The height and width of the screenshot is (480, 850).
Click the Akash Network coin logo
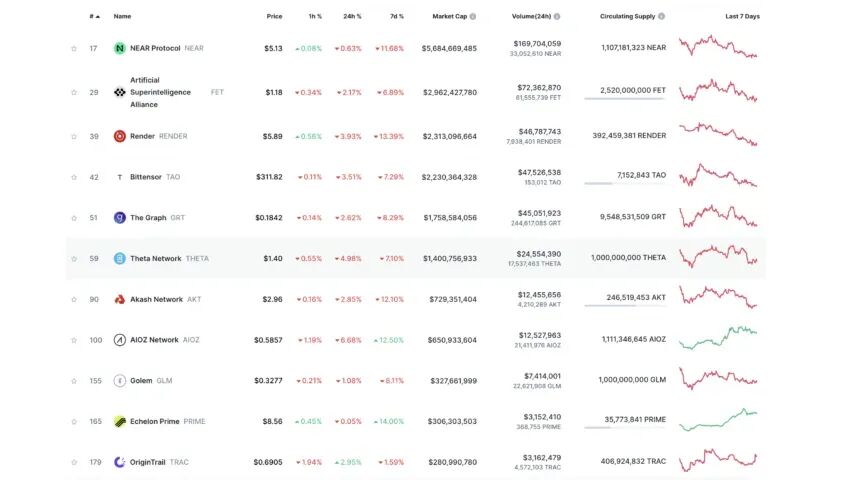pos(120,299)
